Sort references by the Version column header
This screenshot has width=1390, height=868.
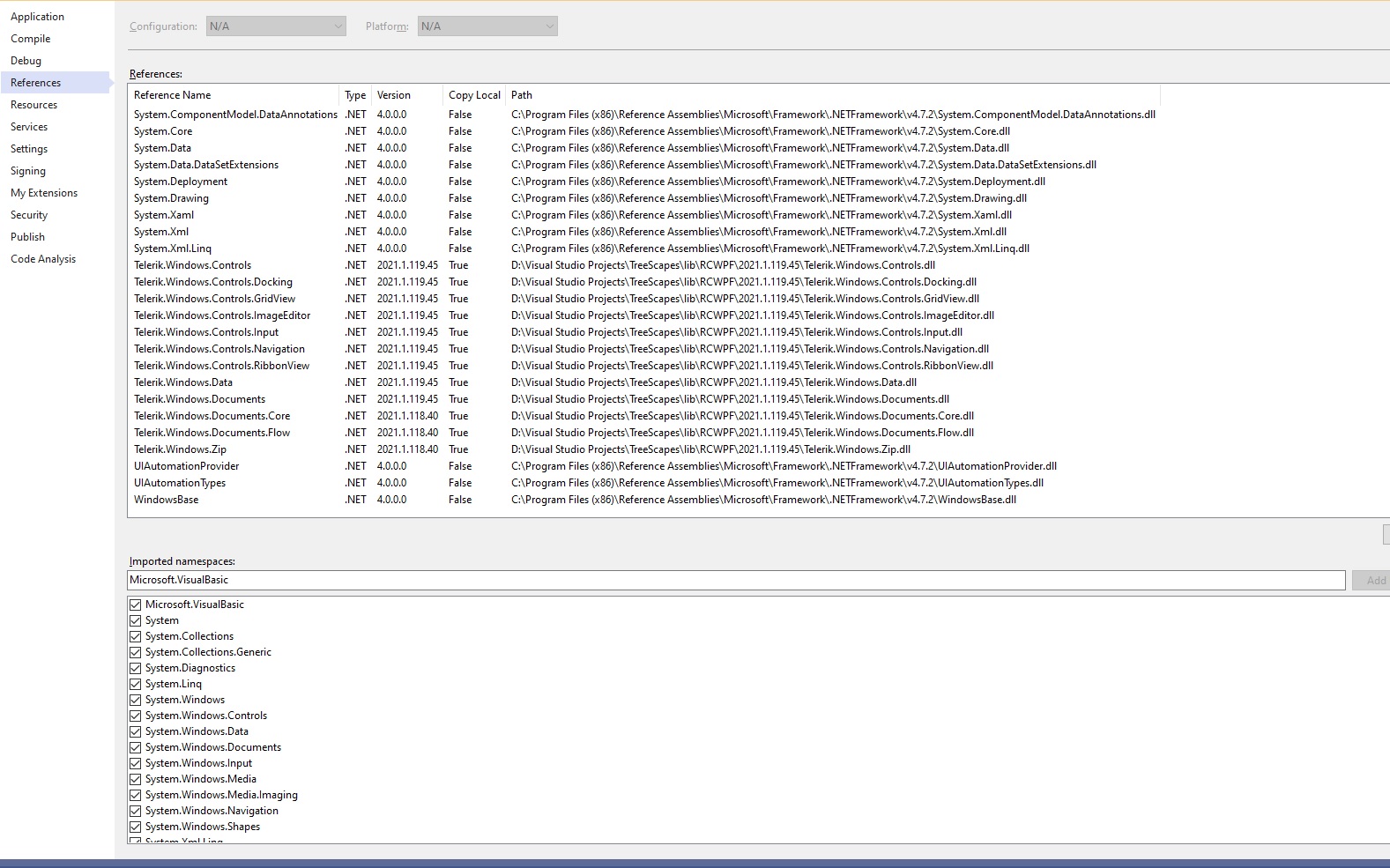click(x=407, y=95)
